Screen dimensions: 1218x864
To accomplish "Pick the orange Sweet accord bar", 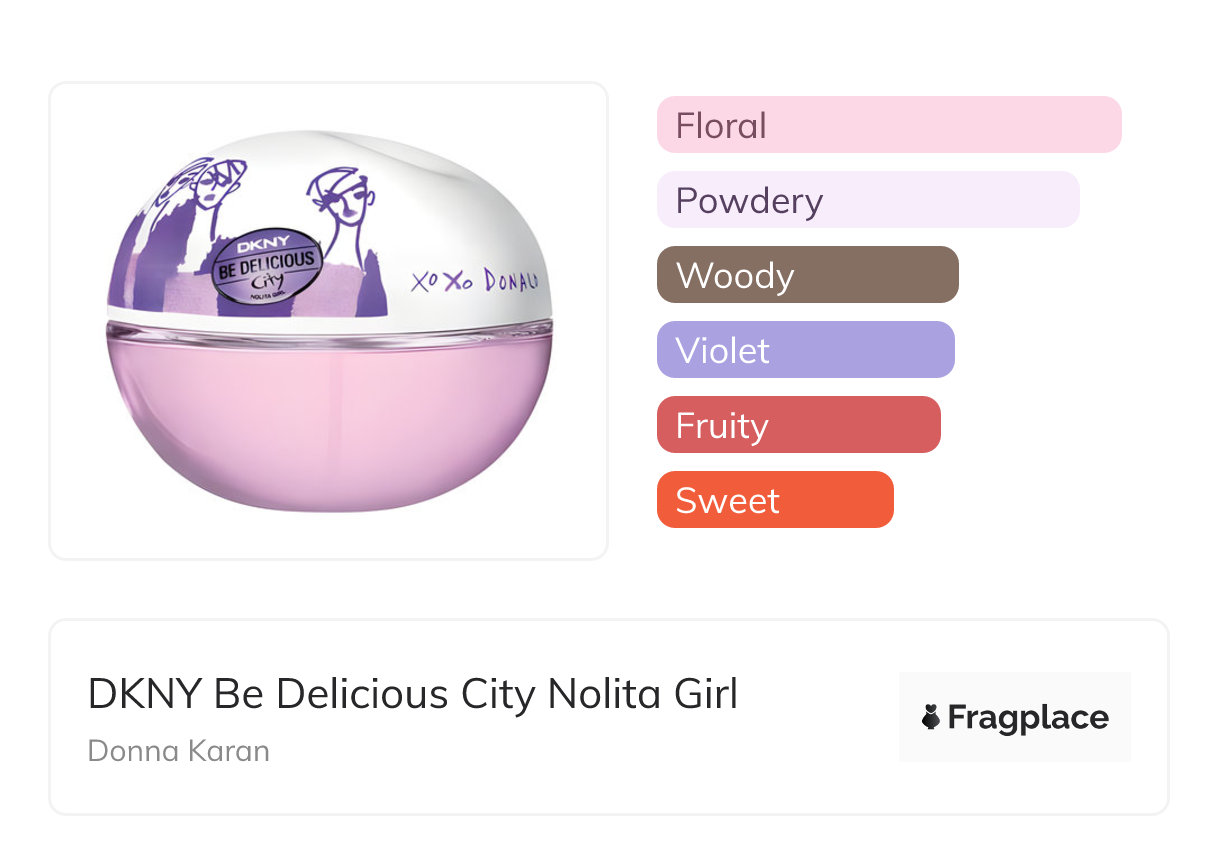I will (x=774, y=500).
